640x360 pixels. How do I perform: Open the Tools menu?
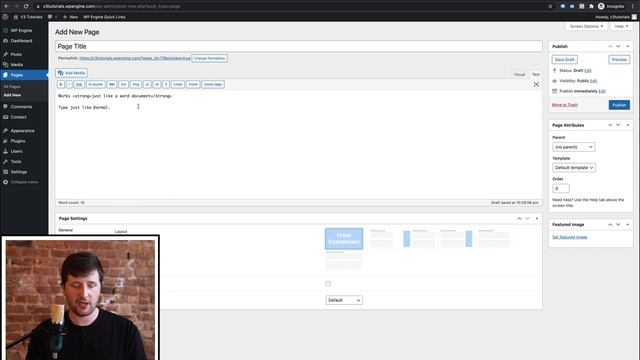(x=16, y=162)
